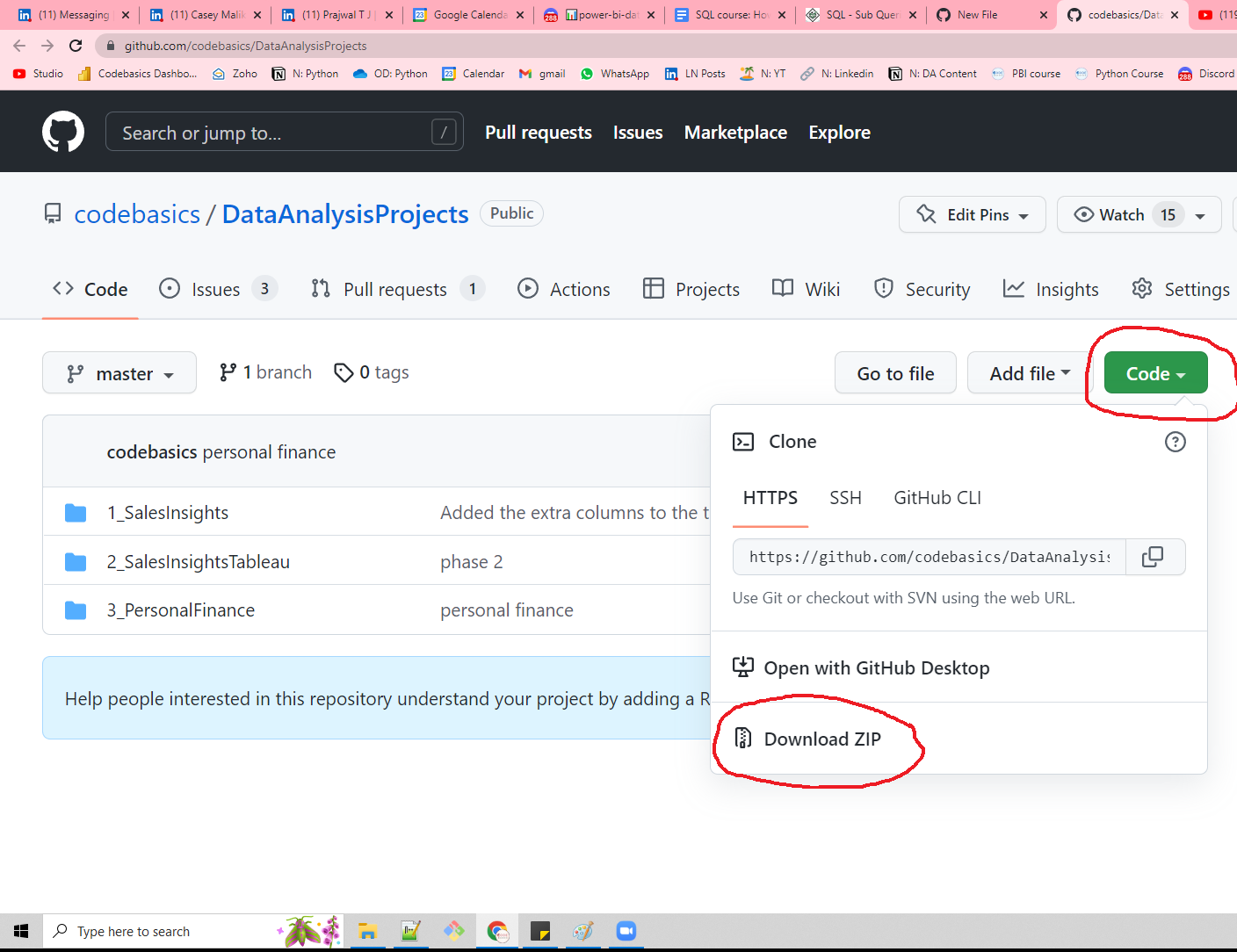Open Marketplace in top navigation
This screenshot has width=1237, height=952.
click(x=735, y=133)
